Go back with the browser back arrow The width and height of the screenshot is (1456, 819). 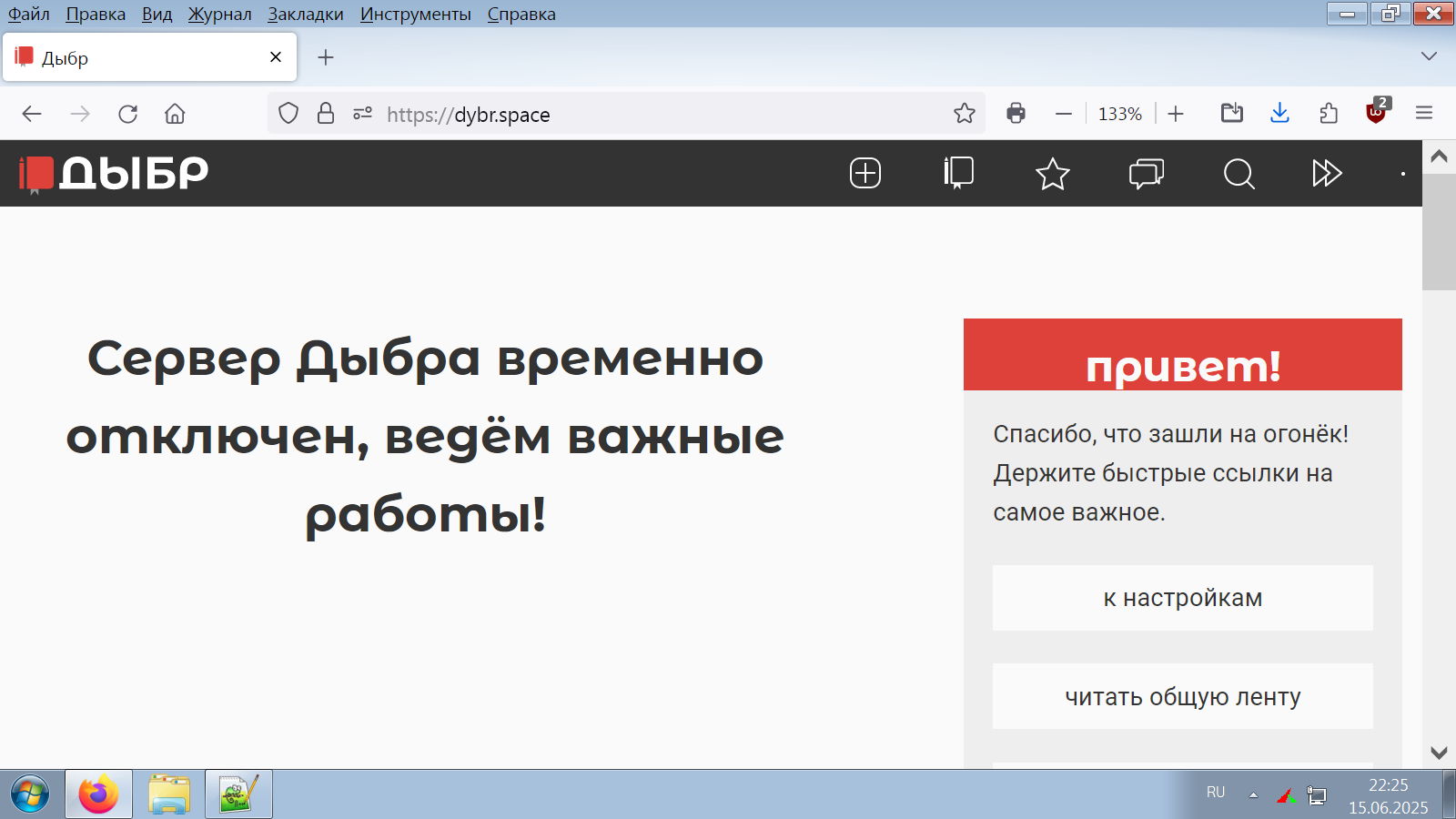click(x=32, y=114)
